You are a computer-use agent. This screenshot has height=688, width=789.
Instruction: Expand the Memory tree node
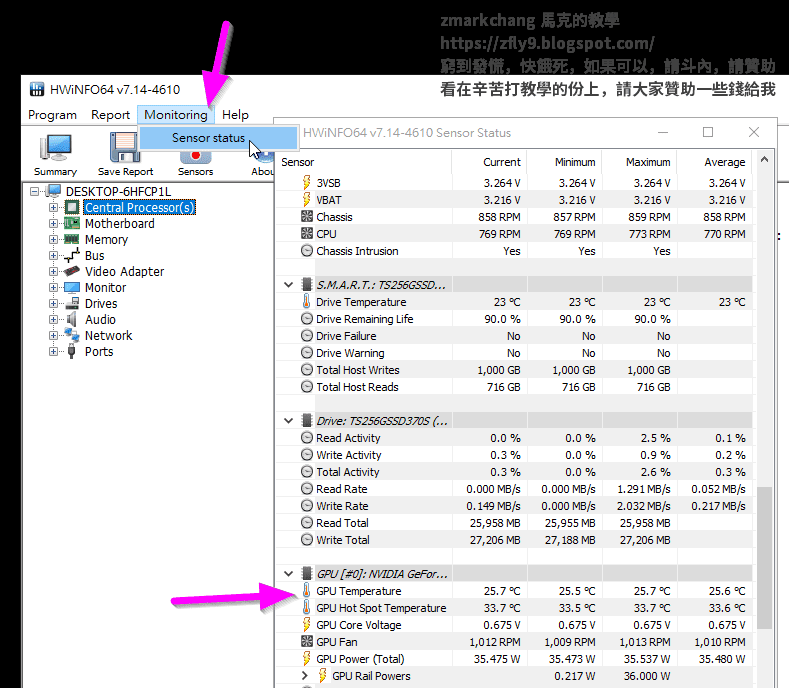pyautogui.click(x=53, y=239)
